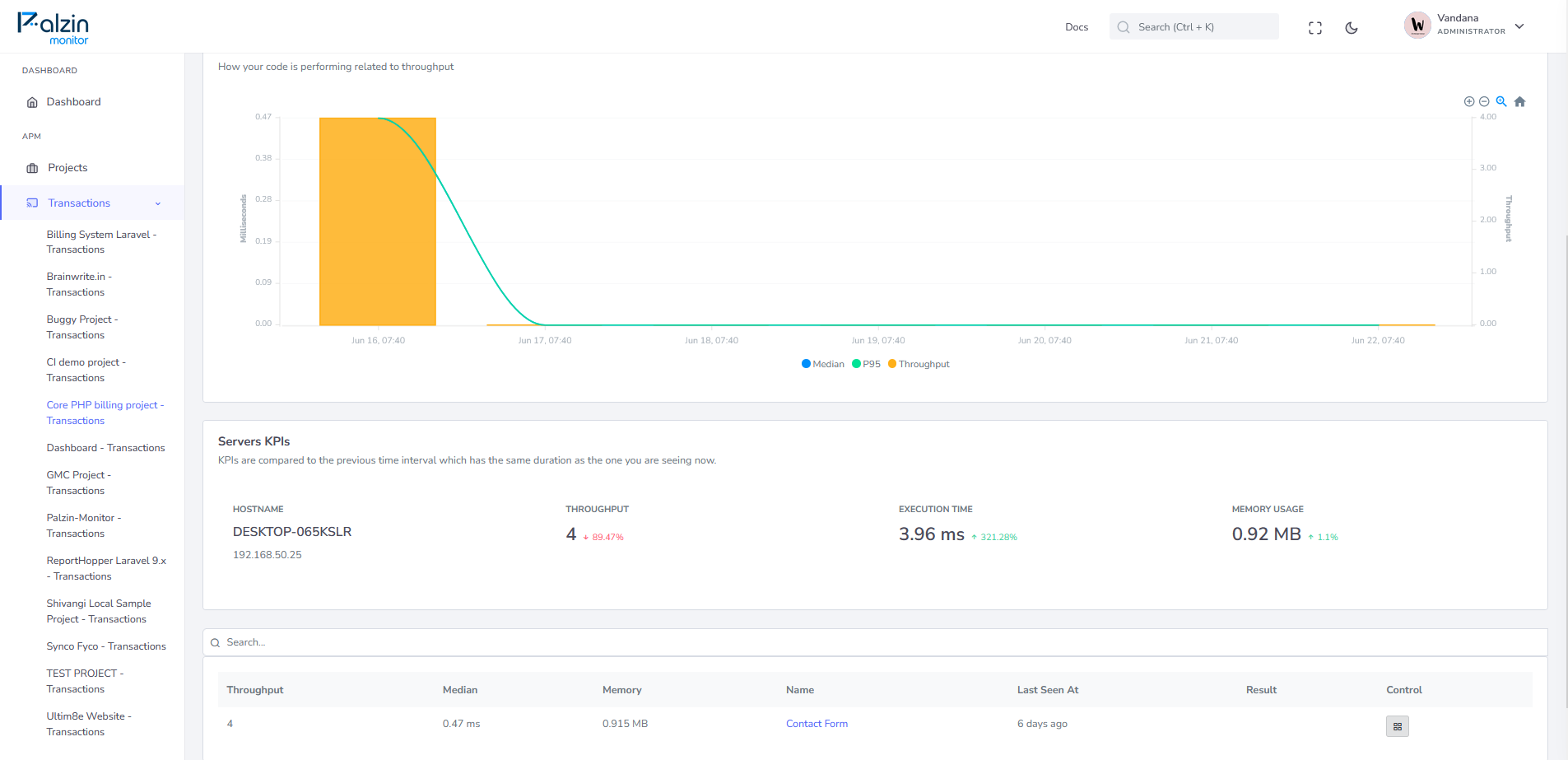
Task: Select the chart selection zoom magnifier
Action: pos(1501,101)
